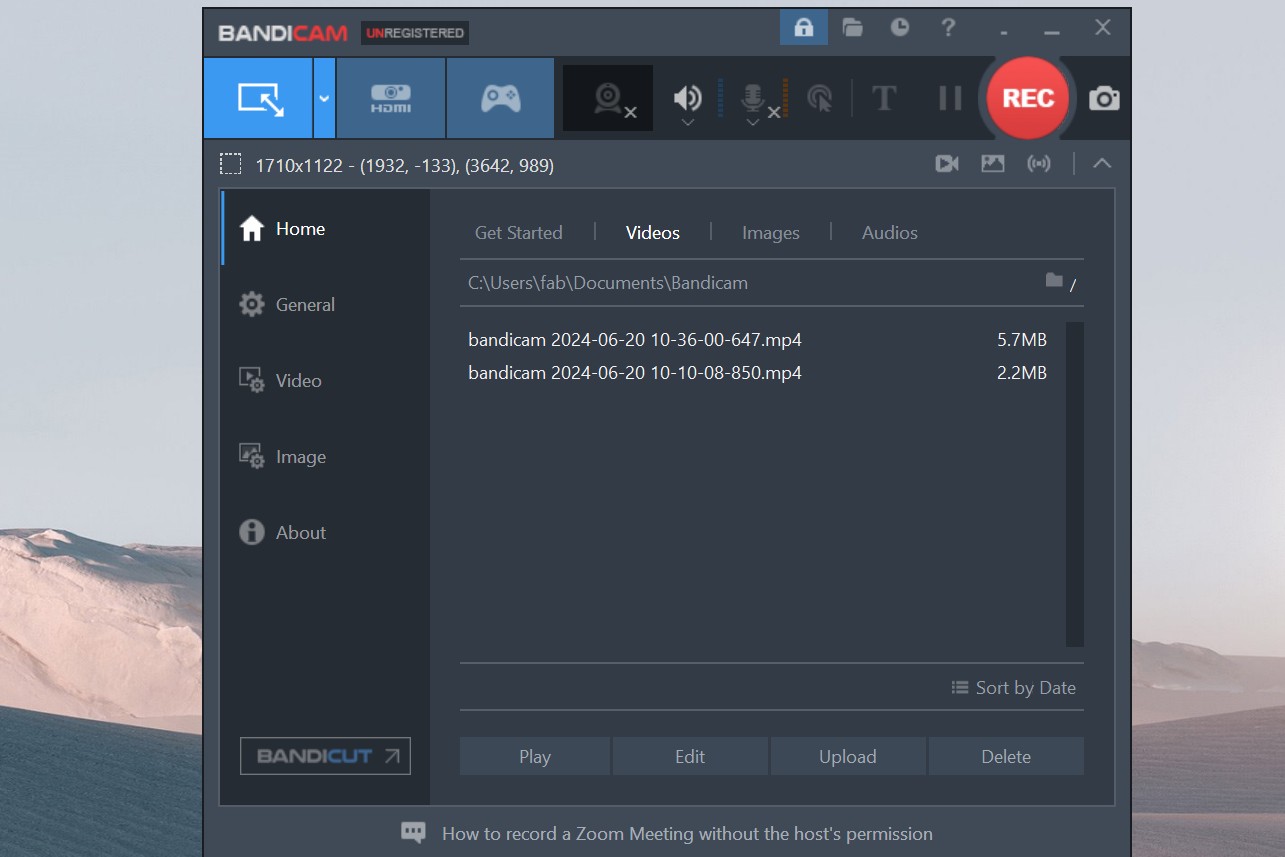The width and height of the screenshot is (1285, 857).
Task: Click the broadcast signal icon
Action: tap(1039, 163)
